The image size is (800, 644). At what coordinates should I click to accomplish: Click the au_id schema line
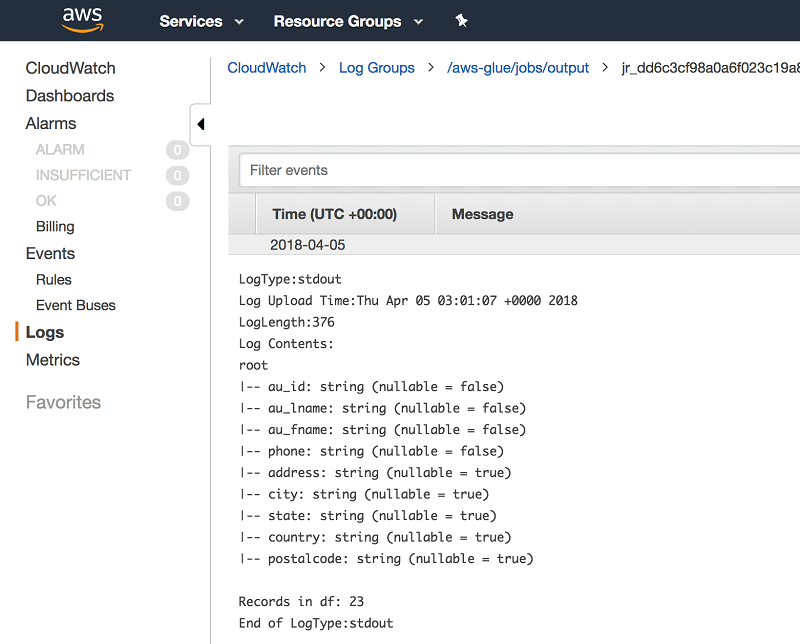click(371, 387)
